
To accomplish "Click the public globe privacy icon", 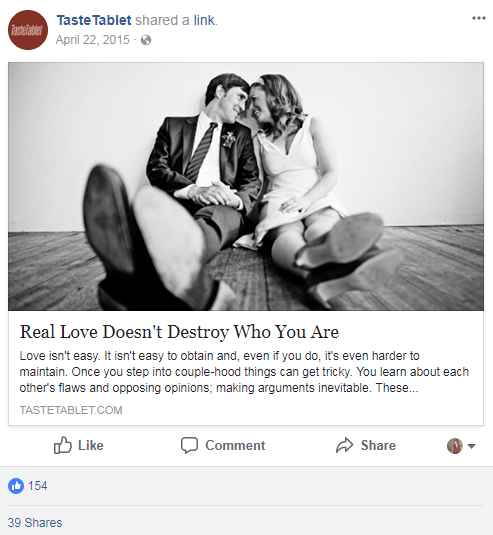I will pyautogui.click(x=146, y=40).
